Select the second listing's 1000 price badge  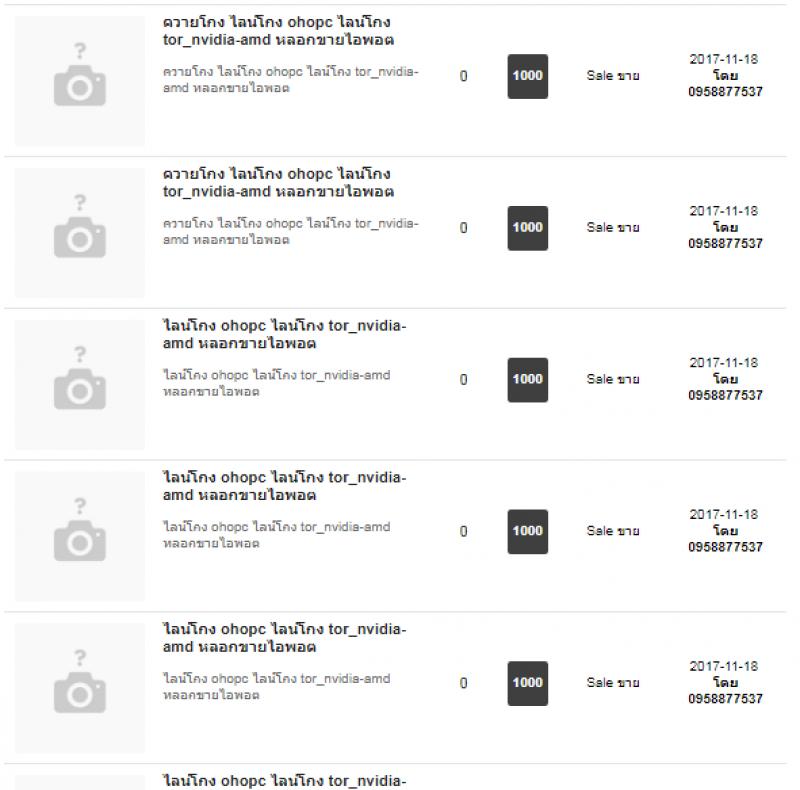528,228
